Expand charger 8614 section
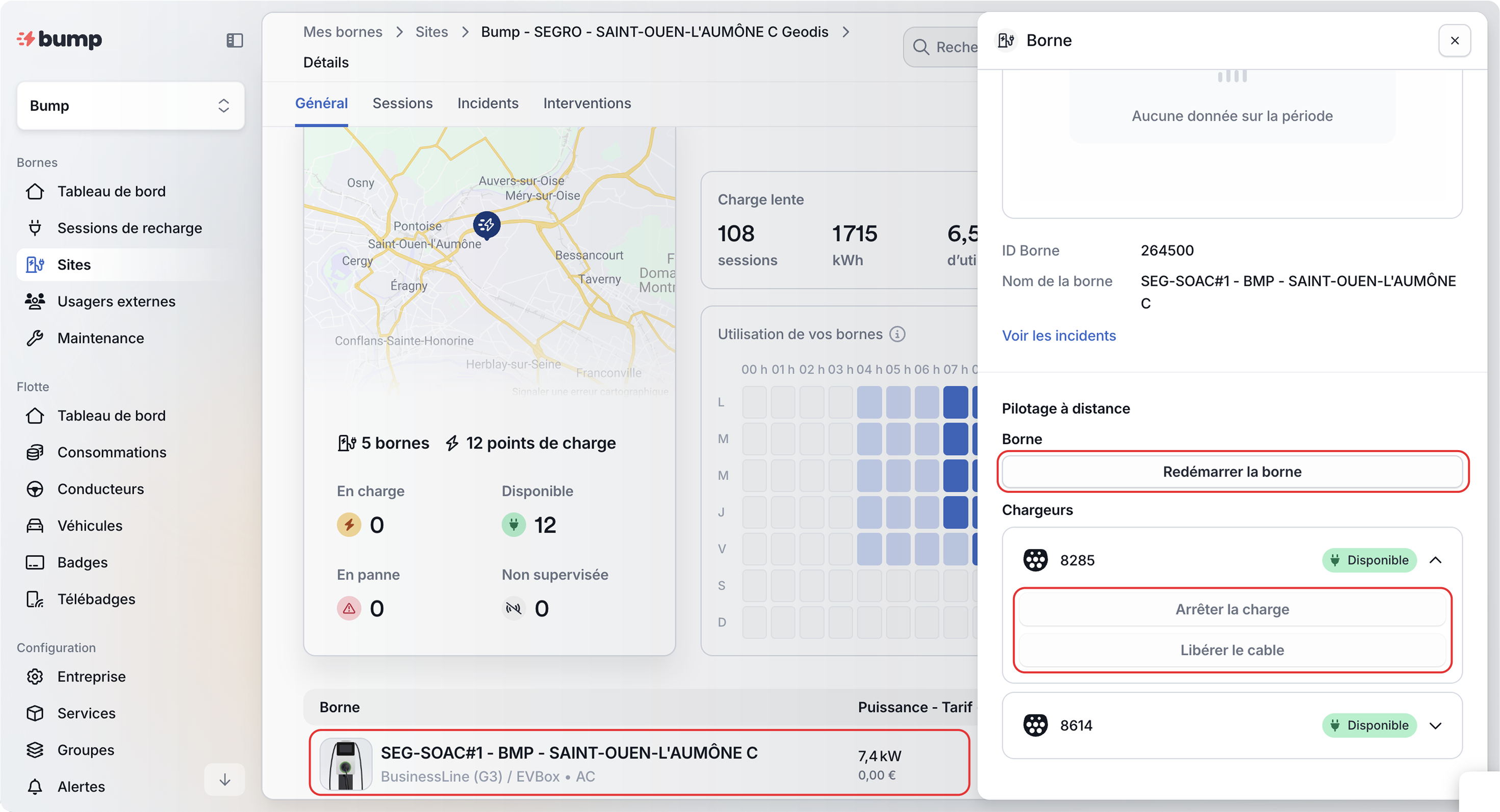This screenshot has height=812, width=1500. [1435, 725]
